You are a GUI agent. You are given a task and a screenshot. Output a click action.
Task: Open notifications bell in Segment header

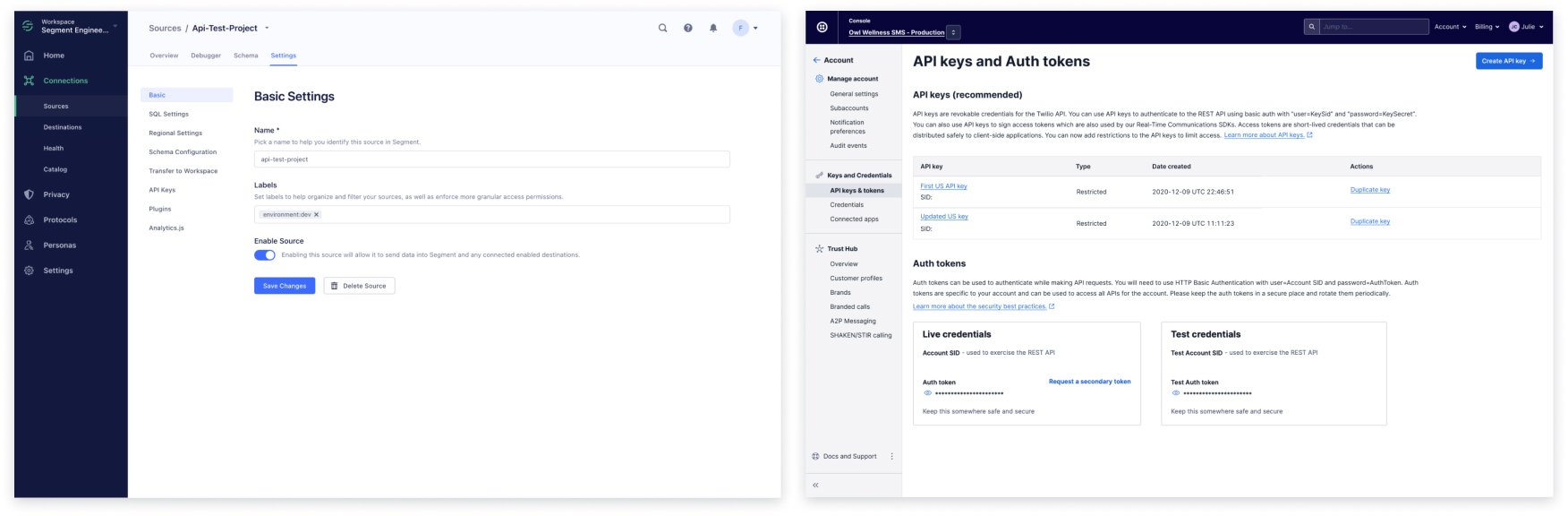coord(713,28)
